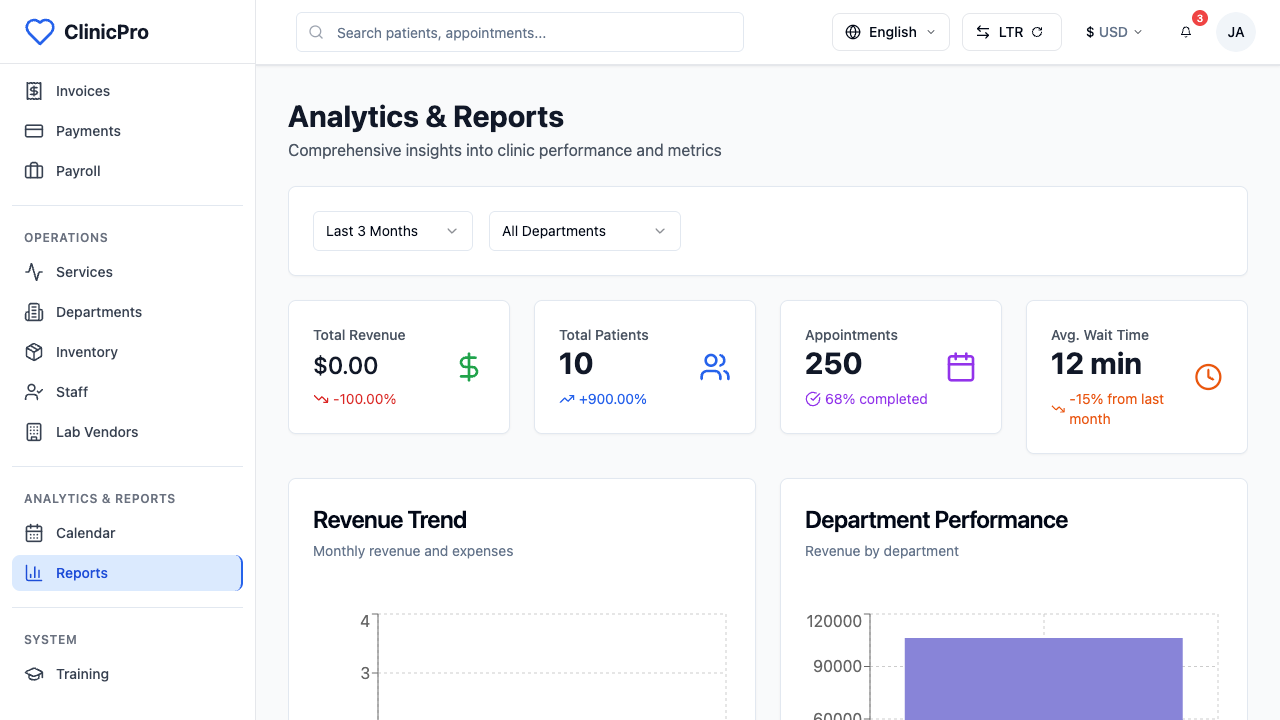Screen dimensions: 1280x720
Task: Open the USD currency dropdown
Action: 1114,32
